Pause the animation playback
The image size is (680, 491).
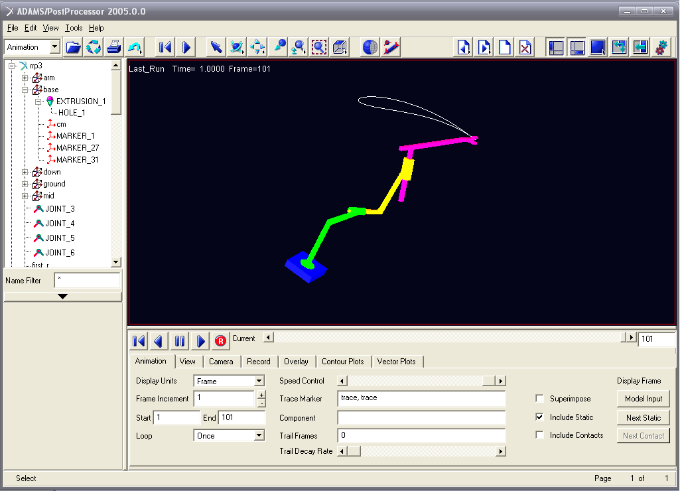click(180, 340)
